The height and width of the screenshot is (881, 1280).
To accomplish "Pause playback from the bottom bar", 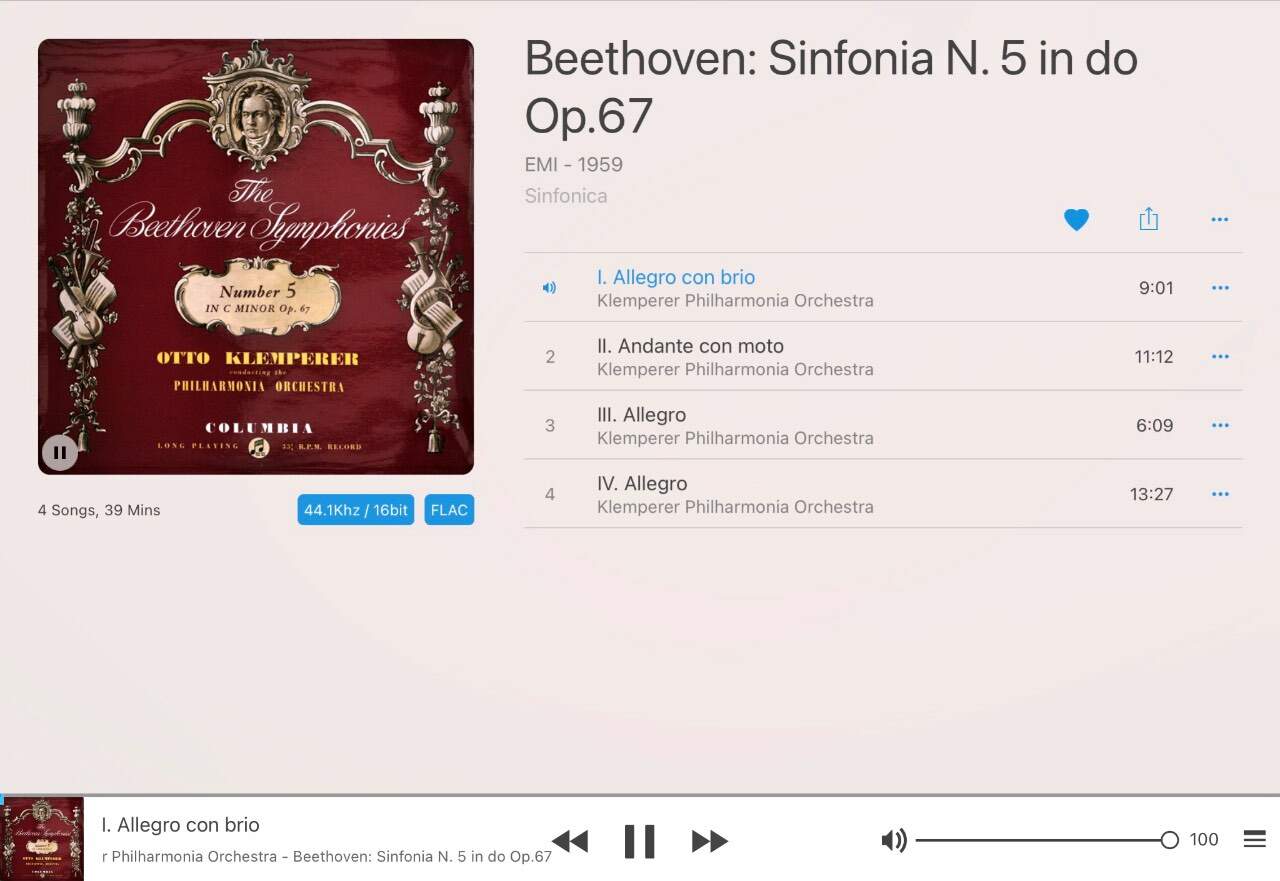I will coord(639,841).
